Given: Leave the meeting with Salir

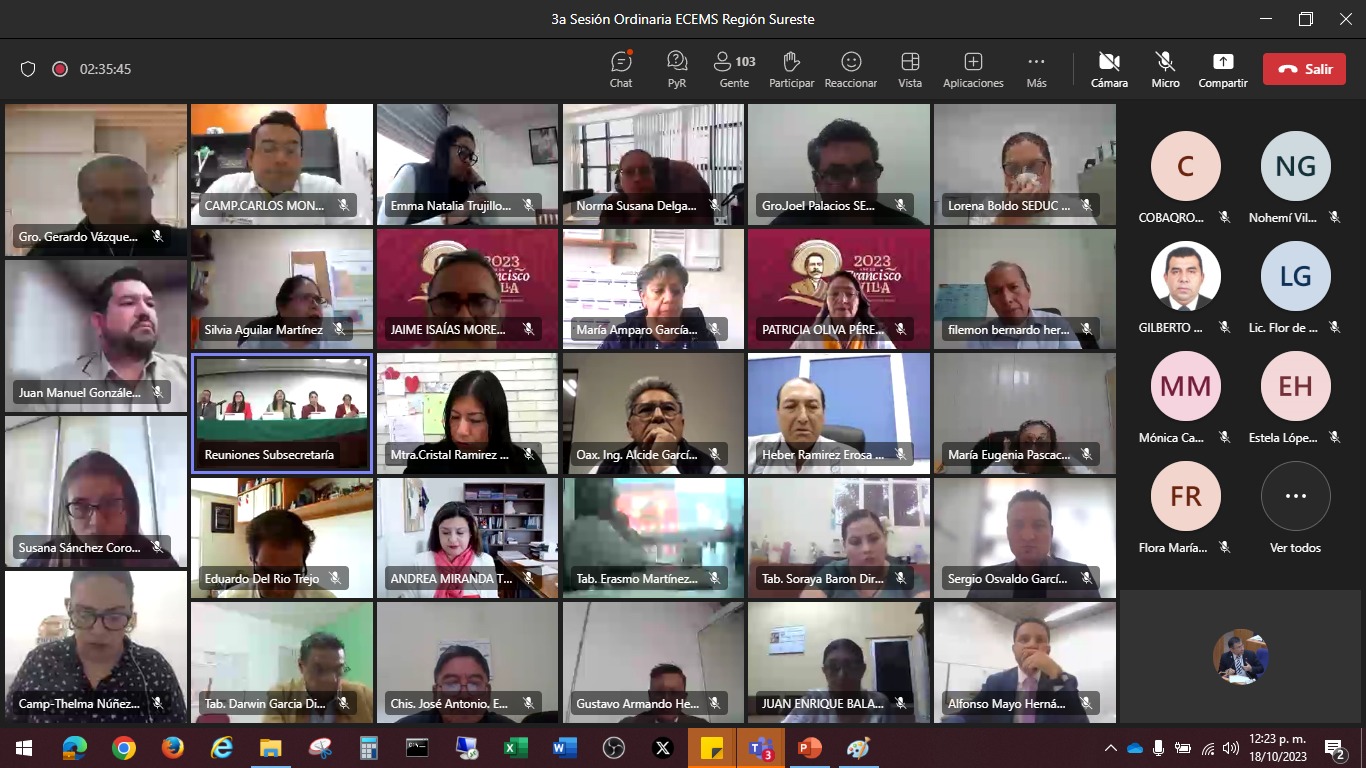Looking at the screenshot, I should pyautogui.click(x=1303, y=69).
